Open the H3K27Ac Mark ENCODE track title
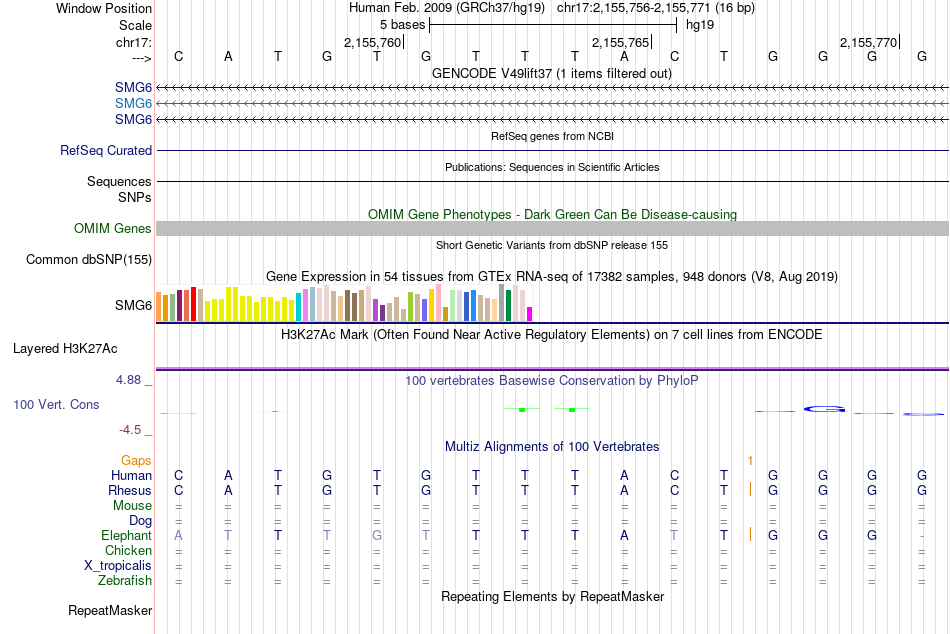The image size is (950, 634). 551,335
